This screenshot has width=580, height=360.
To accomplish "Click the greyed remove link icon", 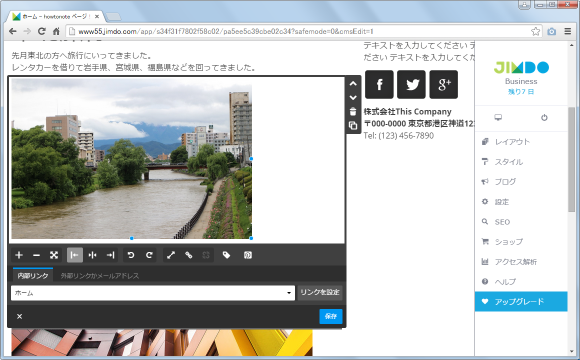I will pos(206,255).
